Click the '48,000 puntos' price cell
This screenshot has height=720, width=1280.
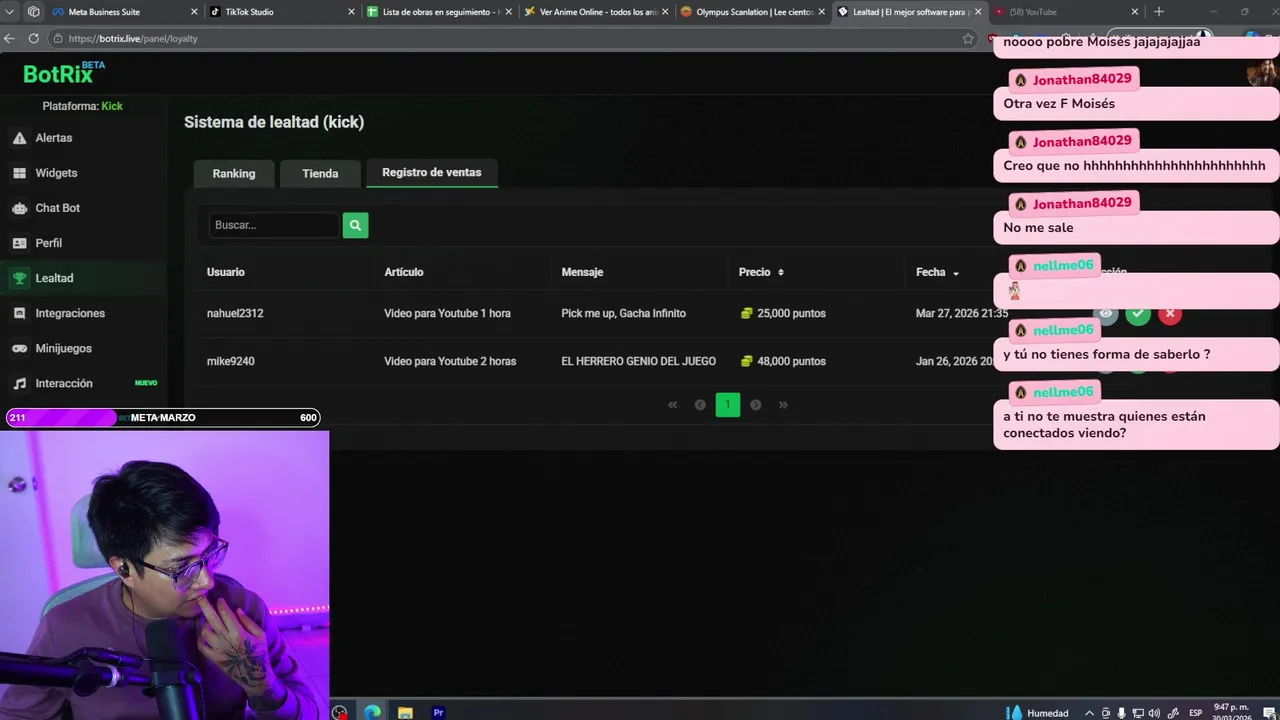click(783, 361)
